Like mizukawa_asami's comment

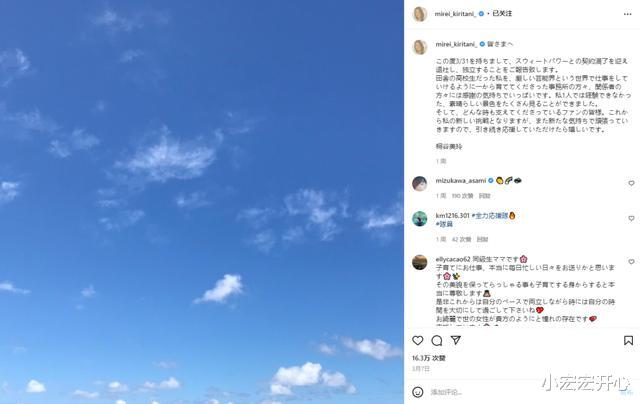coord(631,183)
